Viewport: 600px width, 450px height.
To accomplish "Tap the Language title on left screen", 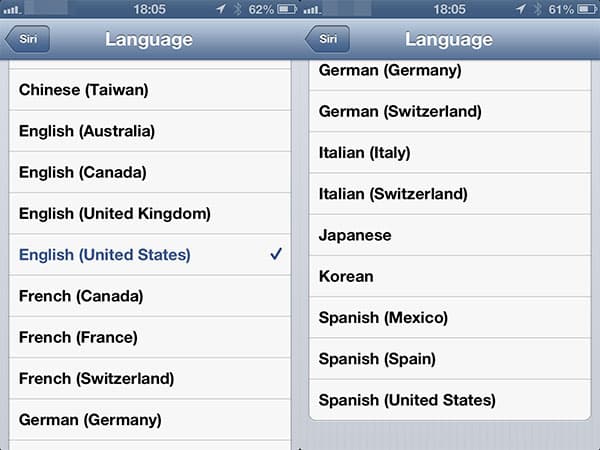I will click(x=149, y=40).
